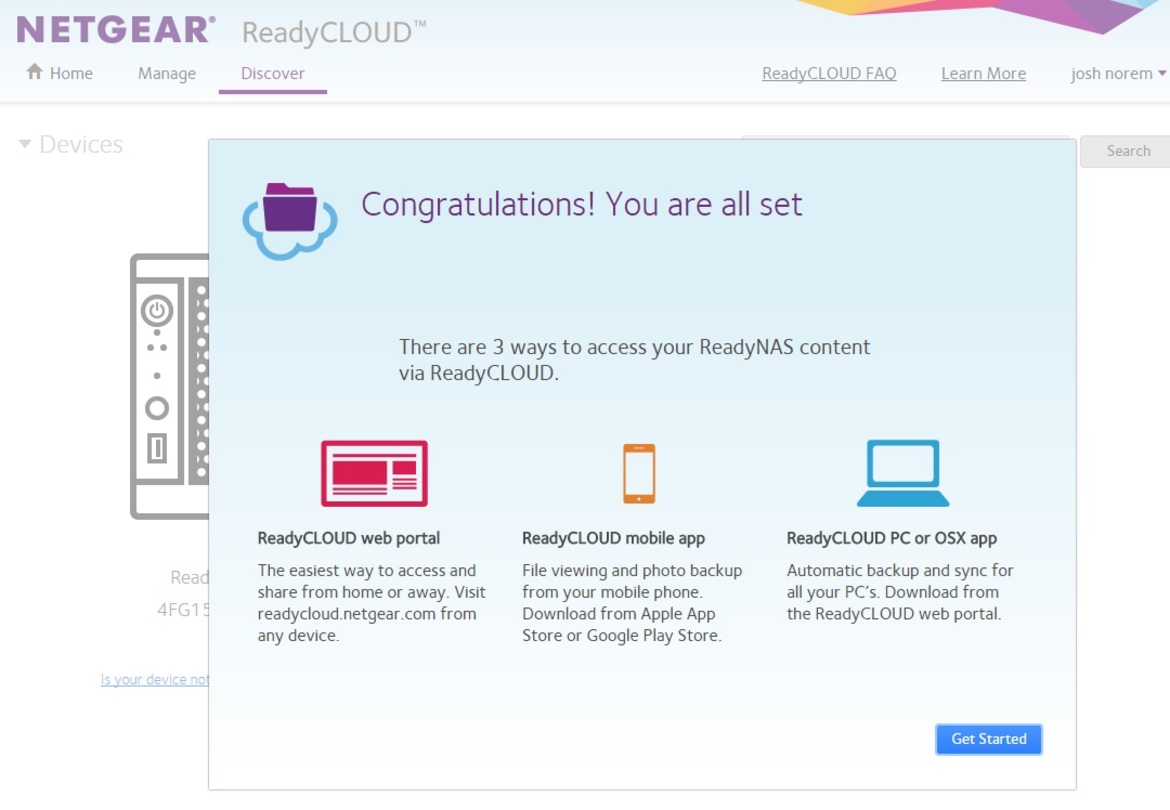Collapse the Devices section triangle
This screenshot has height=810, width=1170.
25,144
